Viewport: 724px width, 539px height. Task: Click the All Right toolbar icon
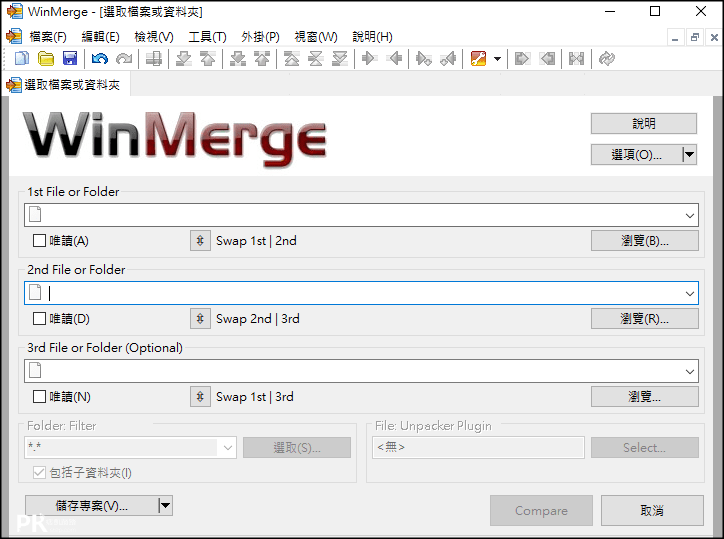coord(522,59)
